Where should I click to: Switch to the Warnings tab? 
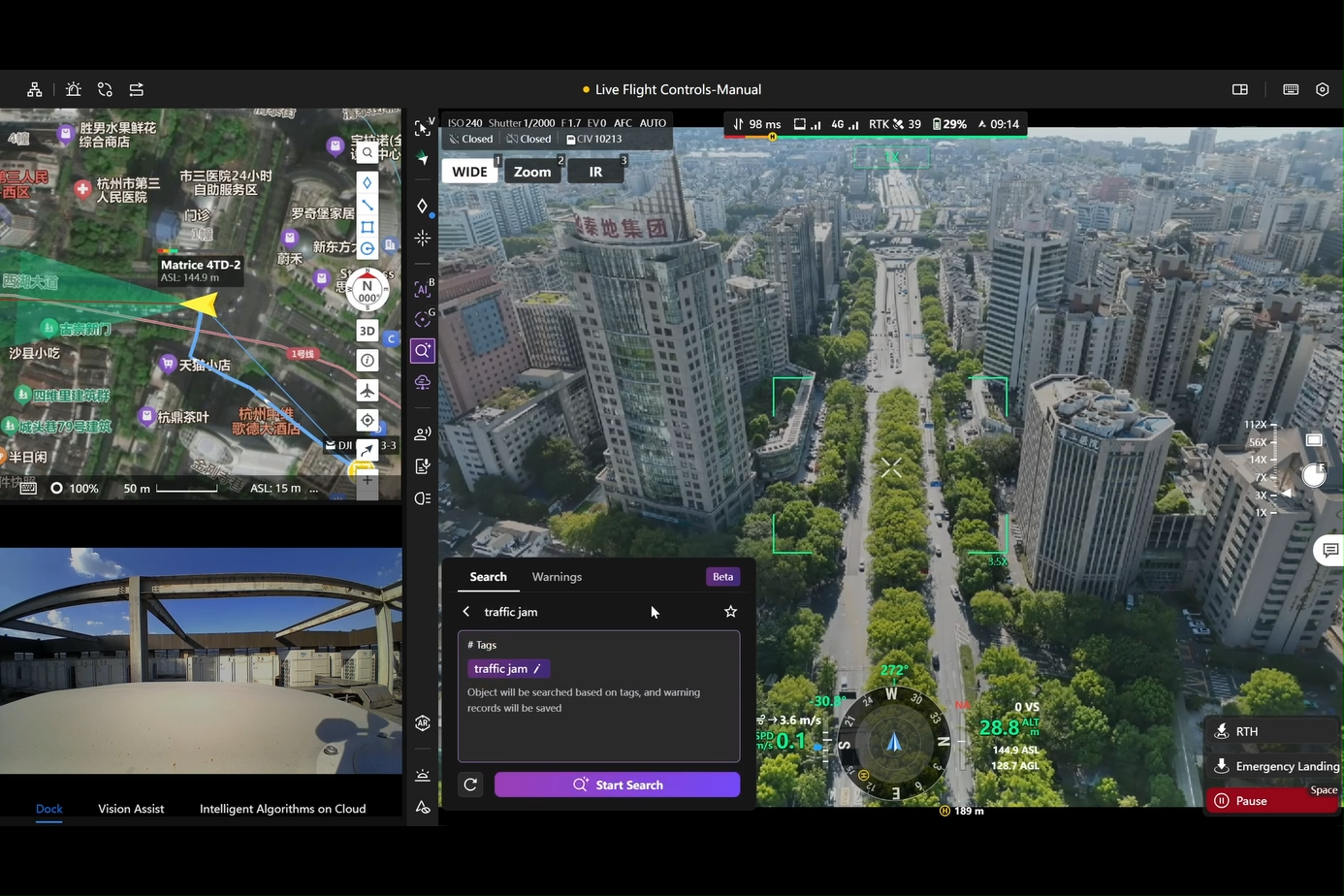point(557,577)
